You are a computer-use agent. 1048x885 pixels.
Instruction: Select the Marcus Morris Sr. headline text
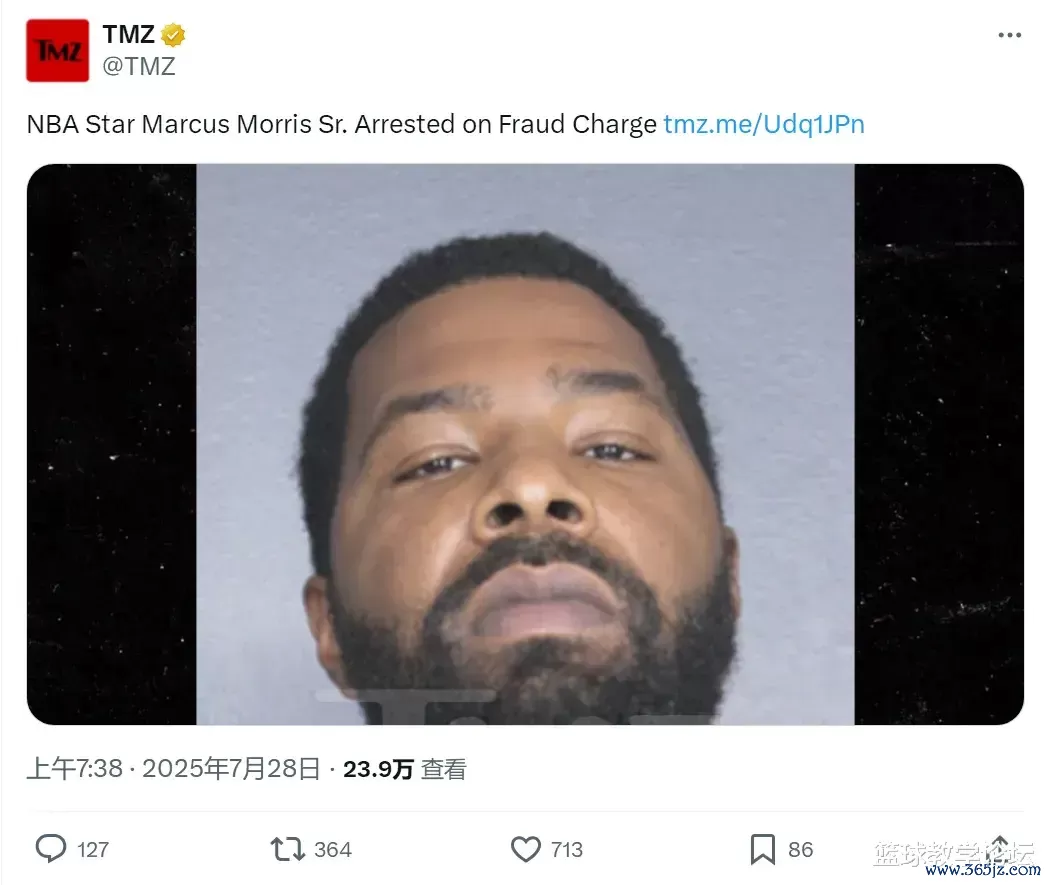pos(245,124)
